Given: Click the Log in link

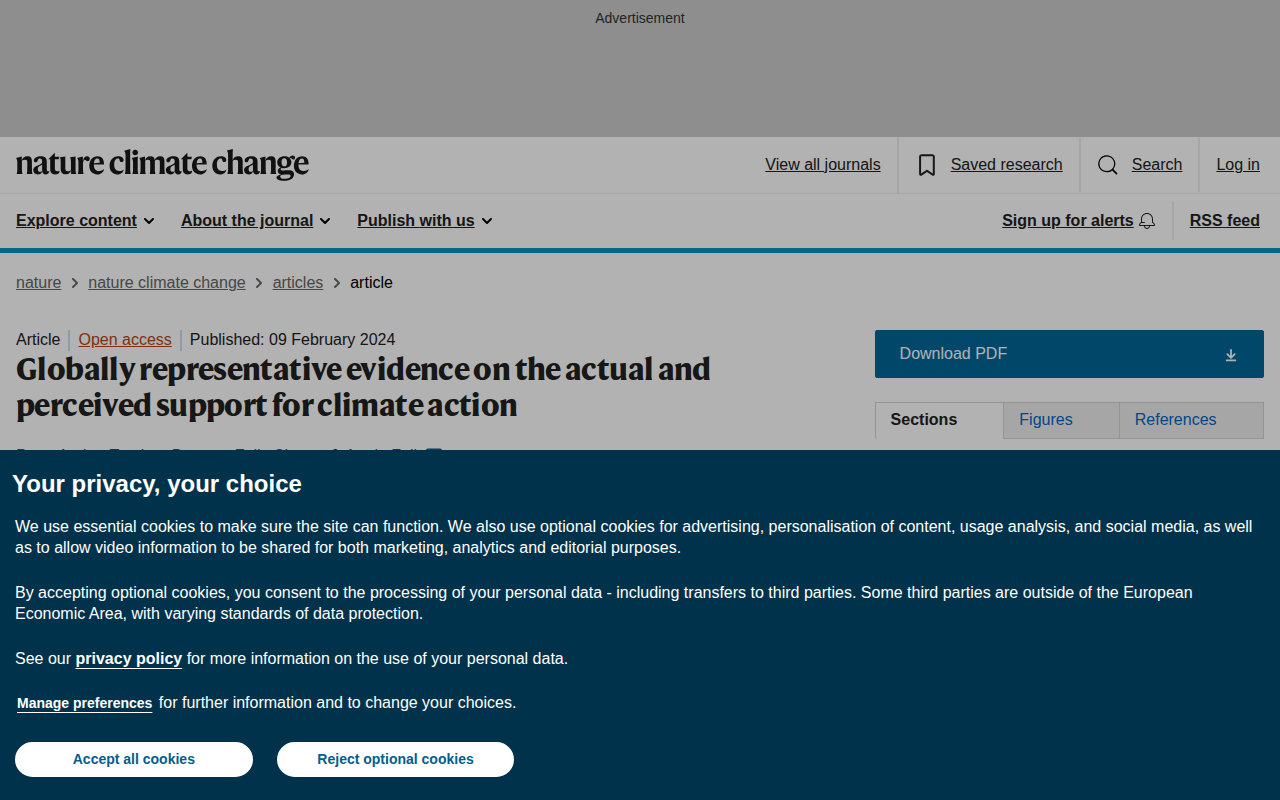Looking at the screenshot, I should point(1238,165).
